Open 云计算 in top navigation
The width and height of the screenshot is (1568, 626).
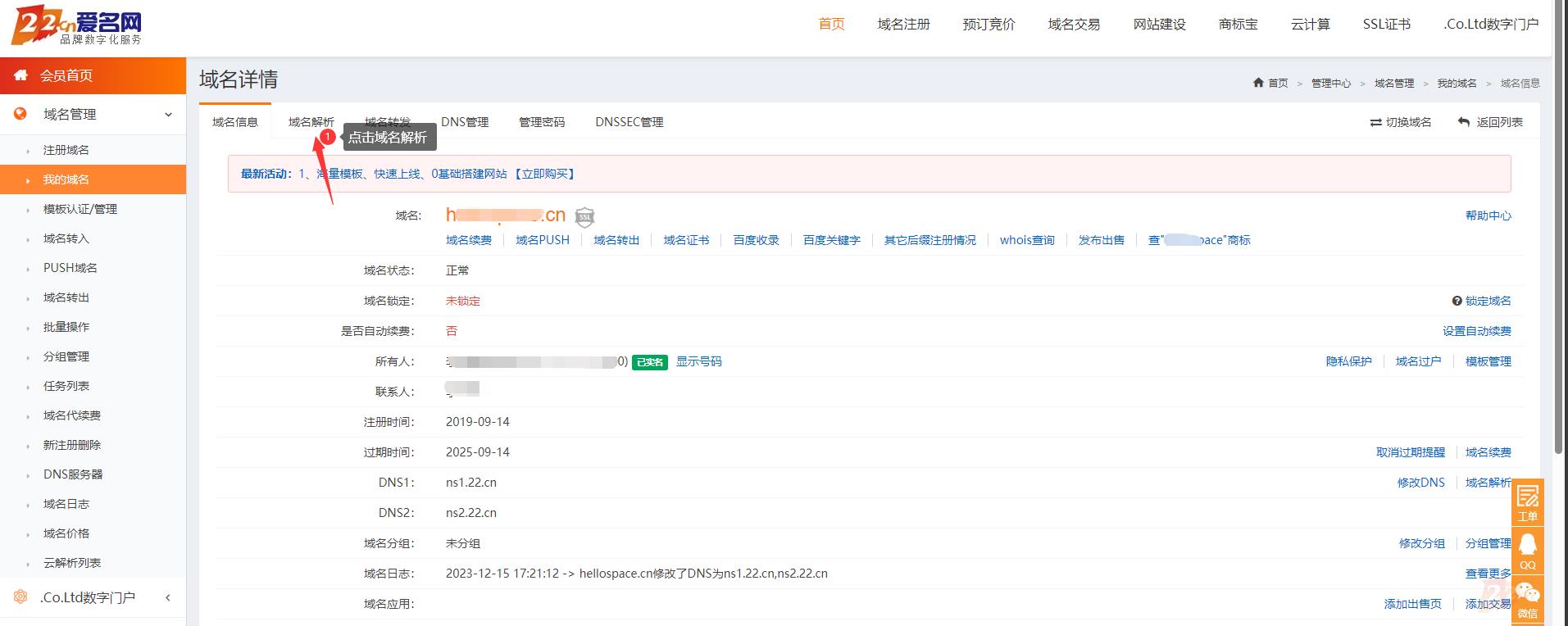(1311, 25)
